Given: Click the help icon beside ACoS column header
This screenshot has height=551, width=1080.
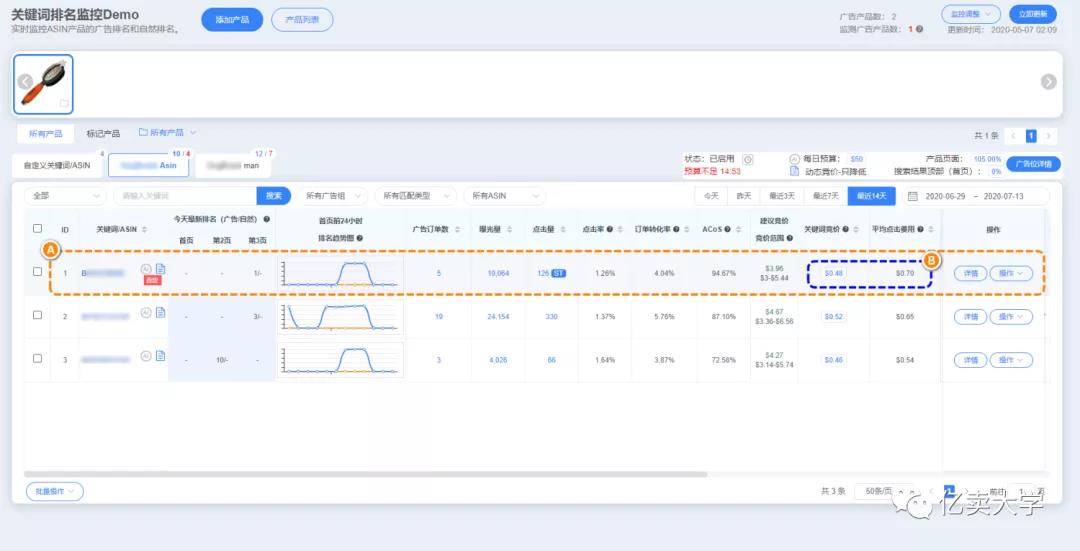Looking at the screenshot, I should tap(728, 229).
